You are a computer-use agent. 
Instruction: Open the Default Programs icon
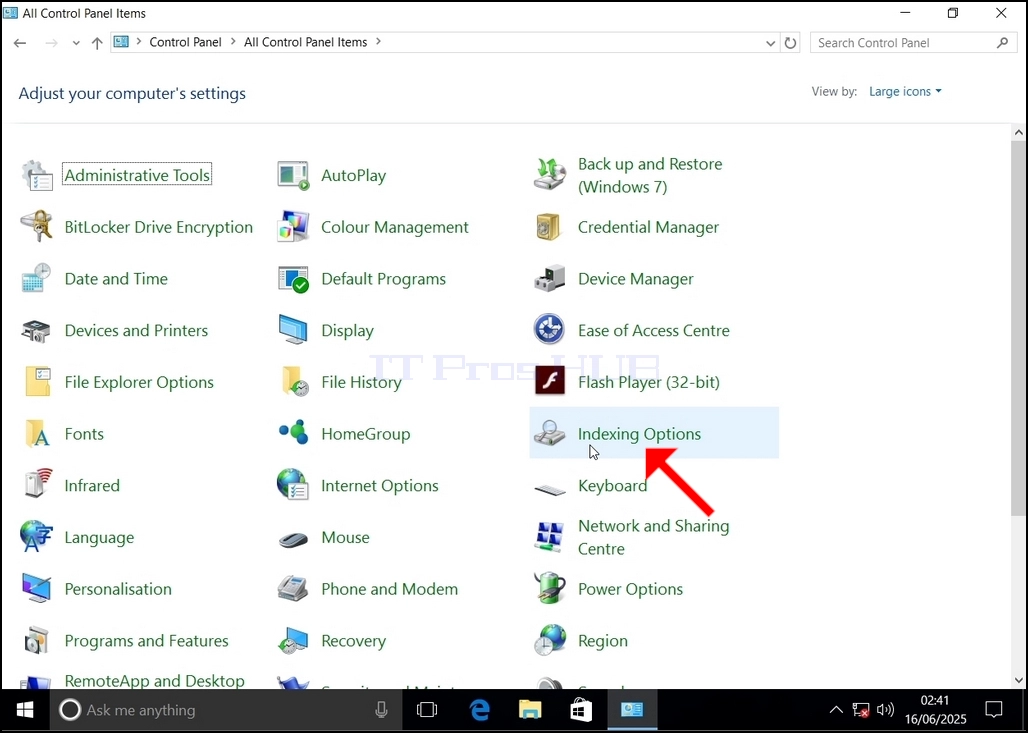point(293,279)
